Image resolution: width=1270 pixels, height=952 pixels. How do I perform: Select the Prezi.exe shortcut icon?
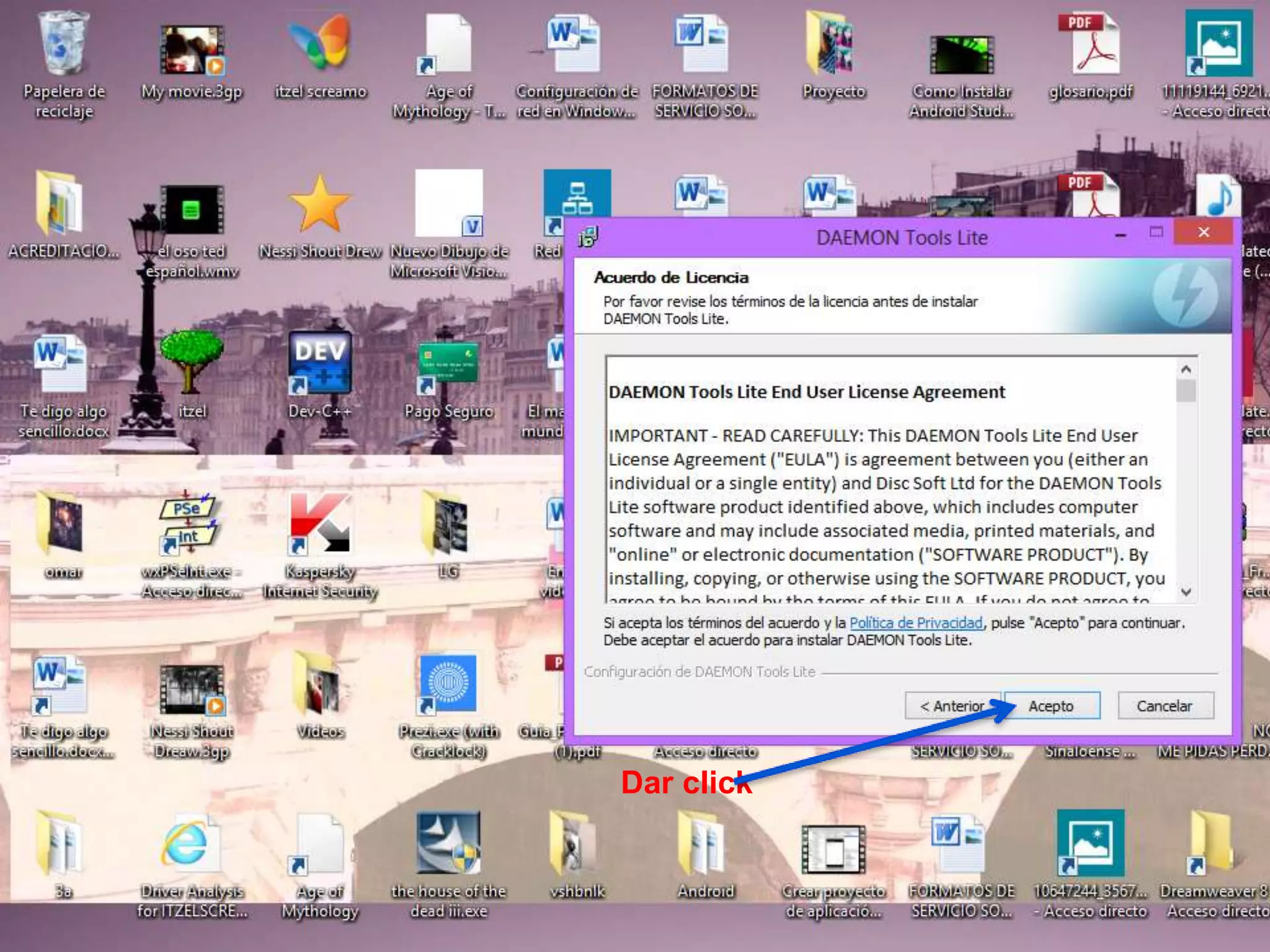pos(448,684)
